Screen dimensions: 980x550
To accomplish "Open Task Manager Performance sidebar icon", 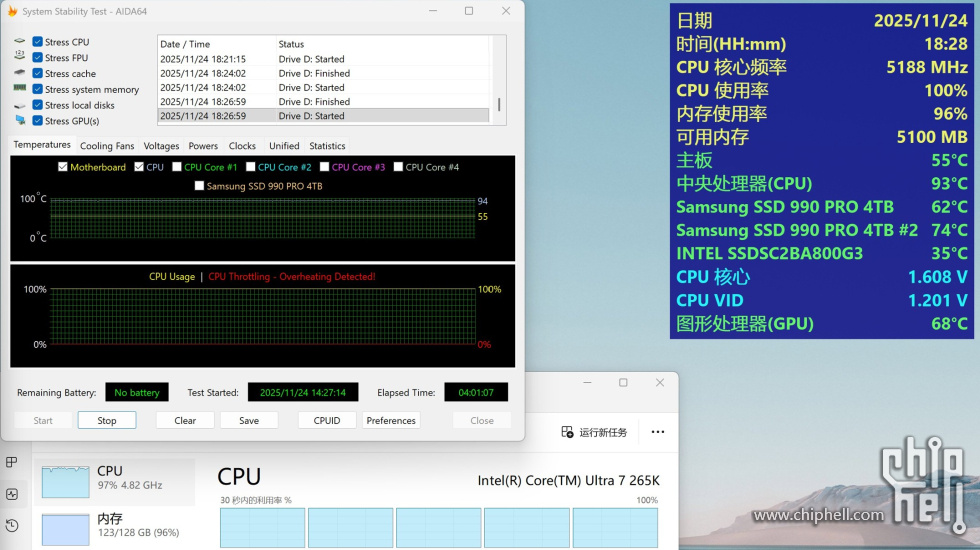I will [x=11, y=494].
